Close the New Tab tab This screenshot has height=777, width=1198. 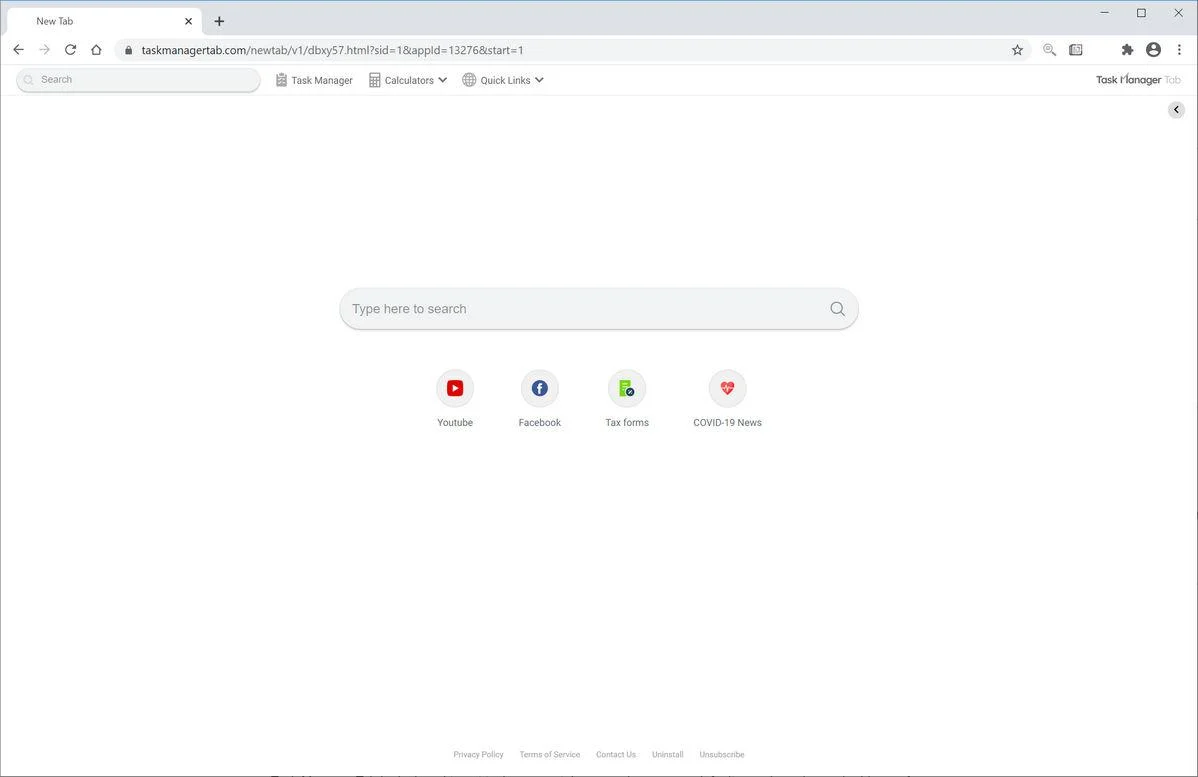click(189, 21)
